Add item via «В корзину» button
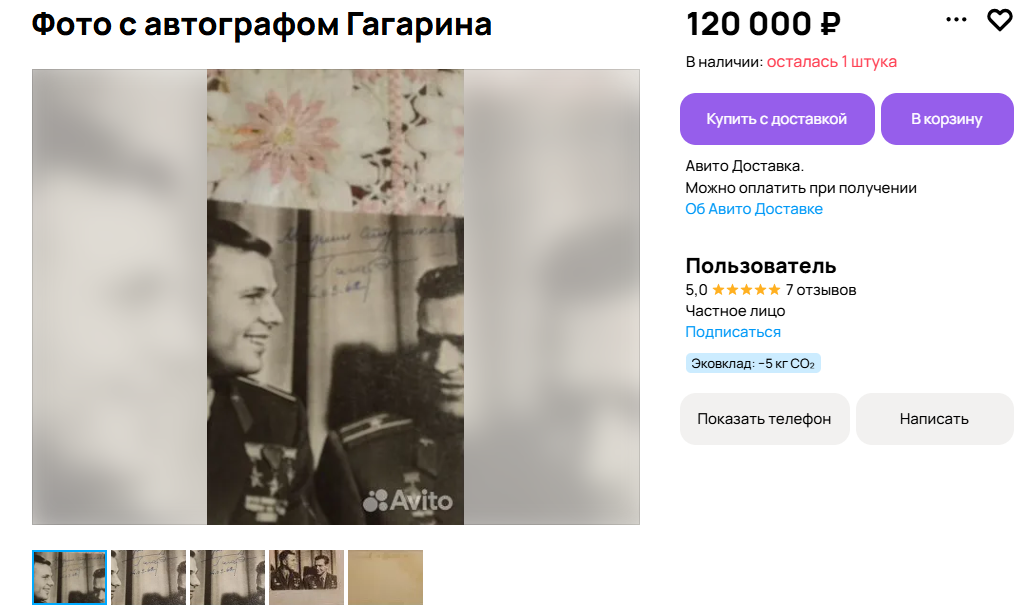This screenshot has height=613, width=1028. [x=946, y=119]
